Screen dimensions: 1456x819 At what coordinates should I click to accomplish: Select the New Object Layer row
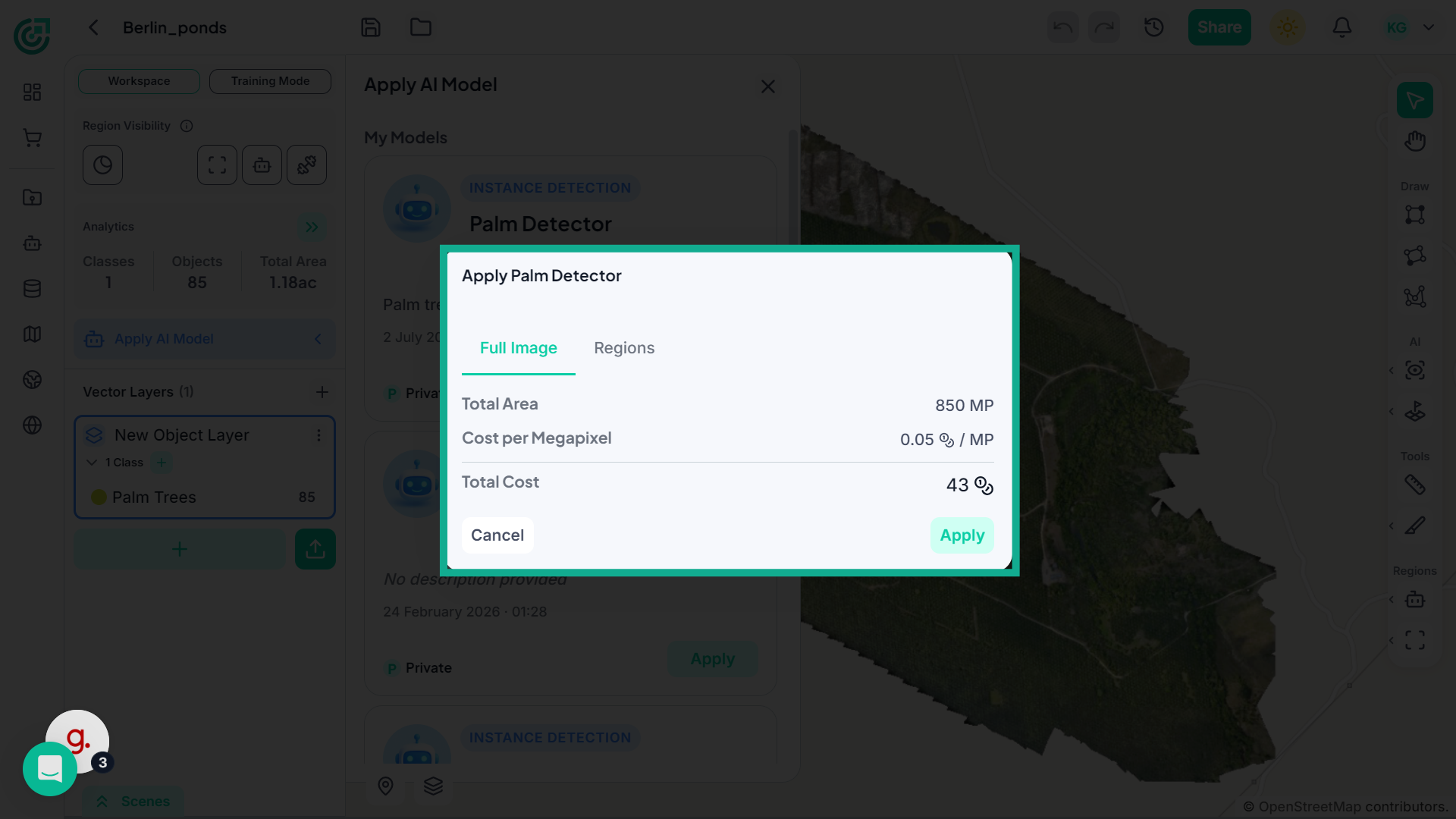(205, 435)
